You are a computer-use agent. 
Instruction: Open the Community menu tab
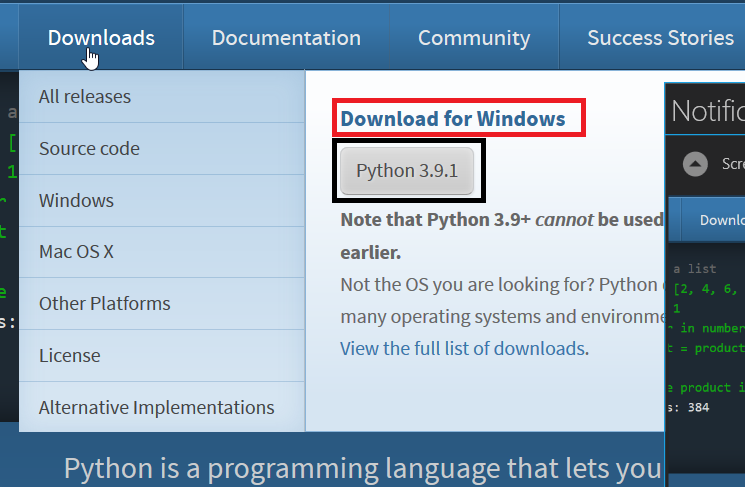(474, 38)
